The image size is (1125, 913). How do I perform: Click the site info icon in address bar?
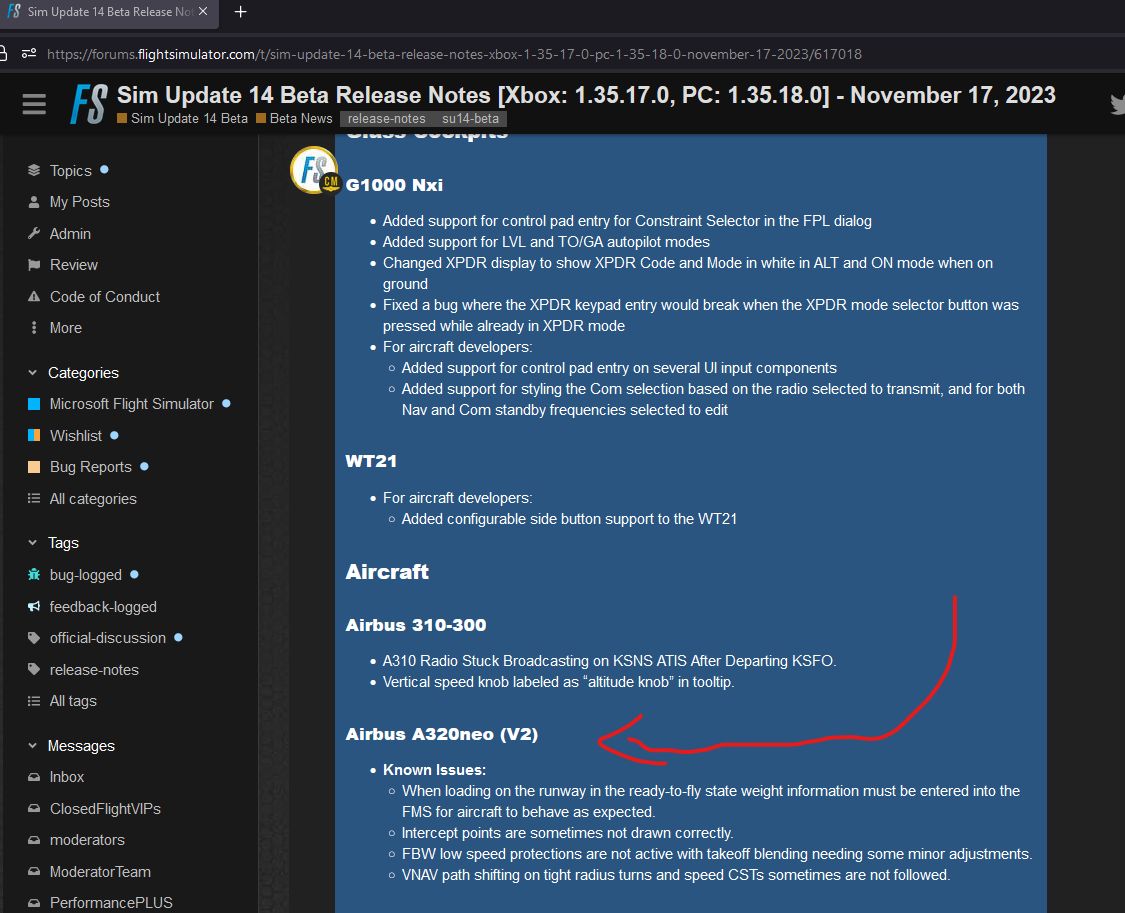[x=28, y=54]
